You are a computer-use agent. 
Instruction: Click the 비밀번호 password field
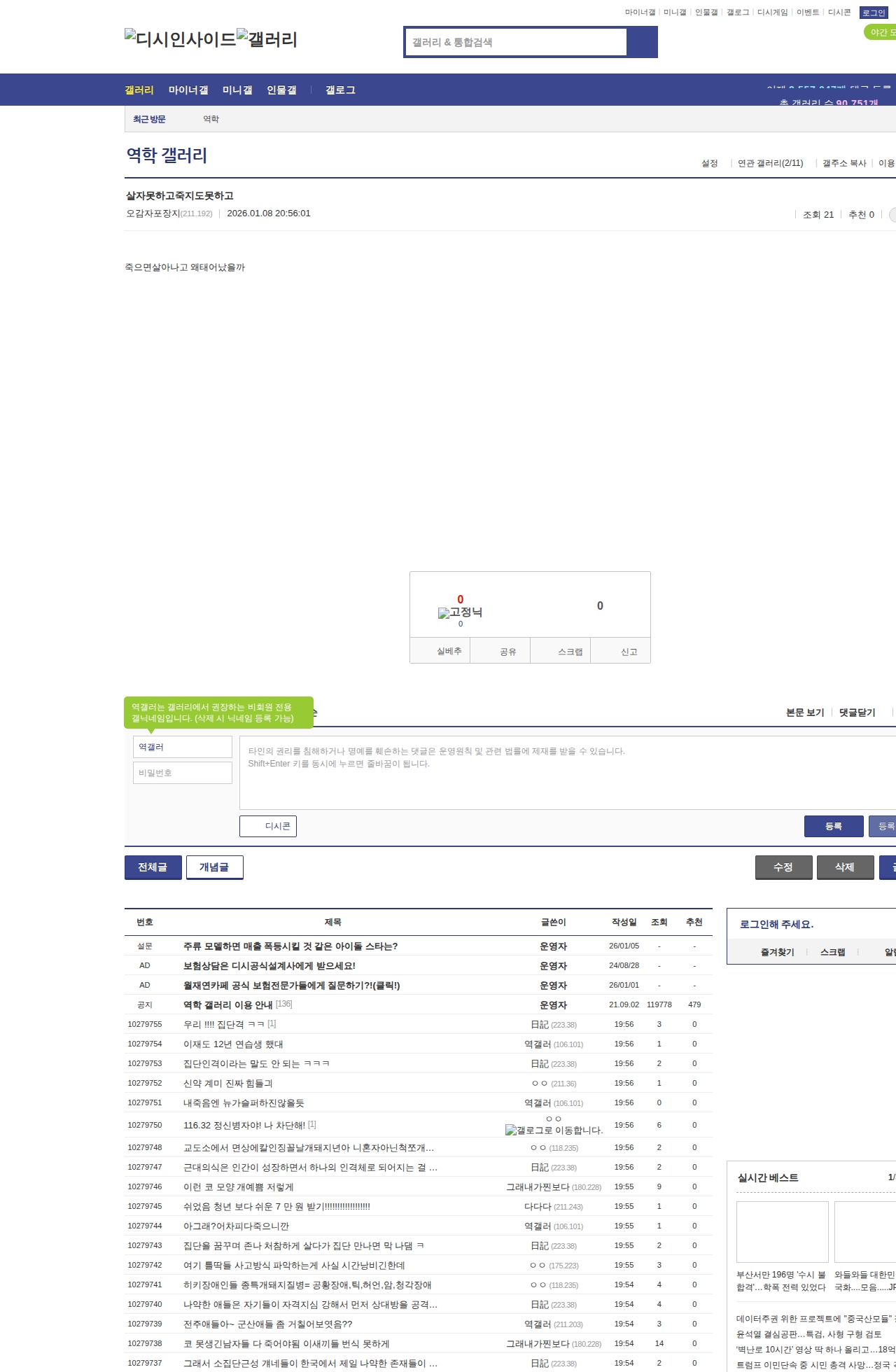[x=182, y=773]
